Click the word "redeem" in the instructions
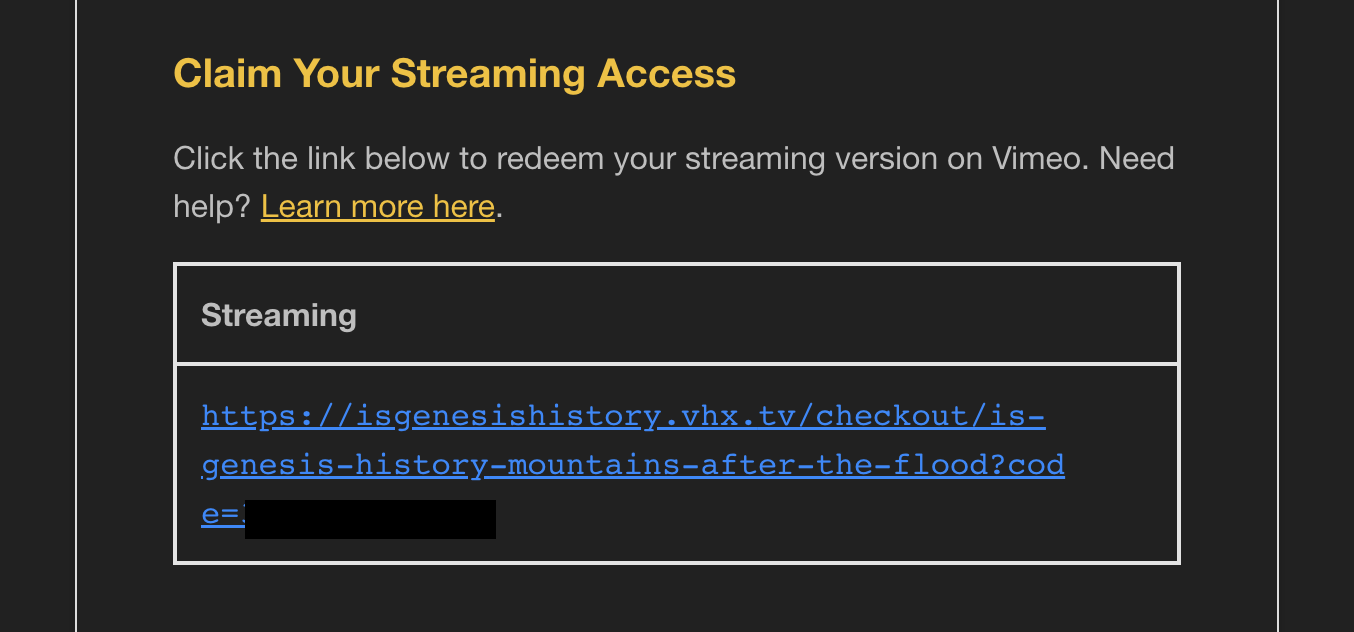This screenshot has width=1354, height=632. click(550, 159)
